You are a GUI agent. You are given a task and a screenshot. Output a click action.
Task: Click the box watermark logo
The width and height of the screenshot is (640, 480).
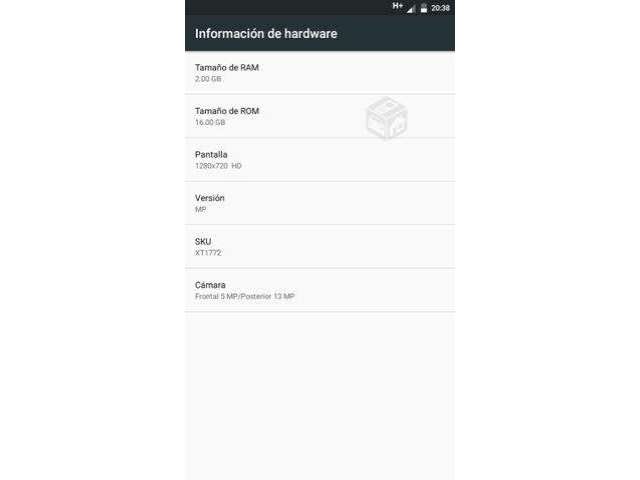[x=386, y=118]
